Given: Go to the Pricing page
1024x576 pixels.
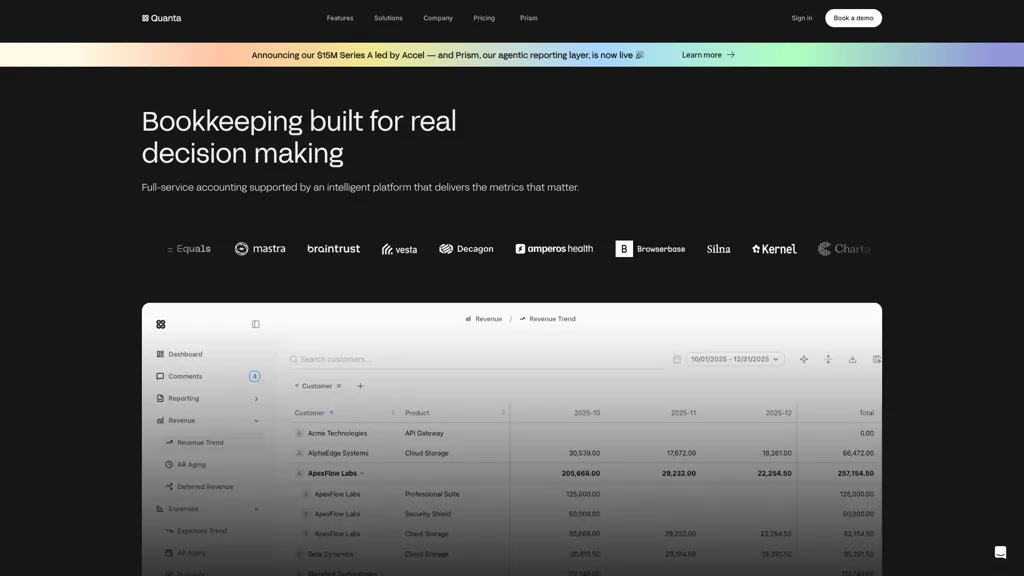Looking at the screenshot, I should pyautogui.click(x=484, y=18).
